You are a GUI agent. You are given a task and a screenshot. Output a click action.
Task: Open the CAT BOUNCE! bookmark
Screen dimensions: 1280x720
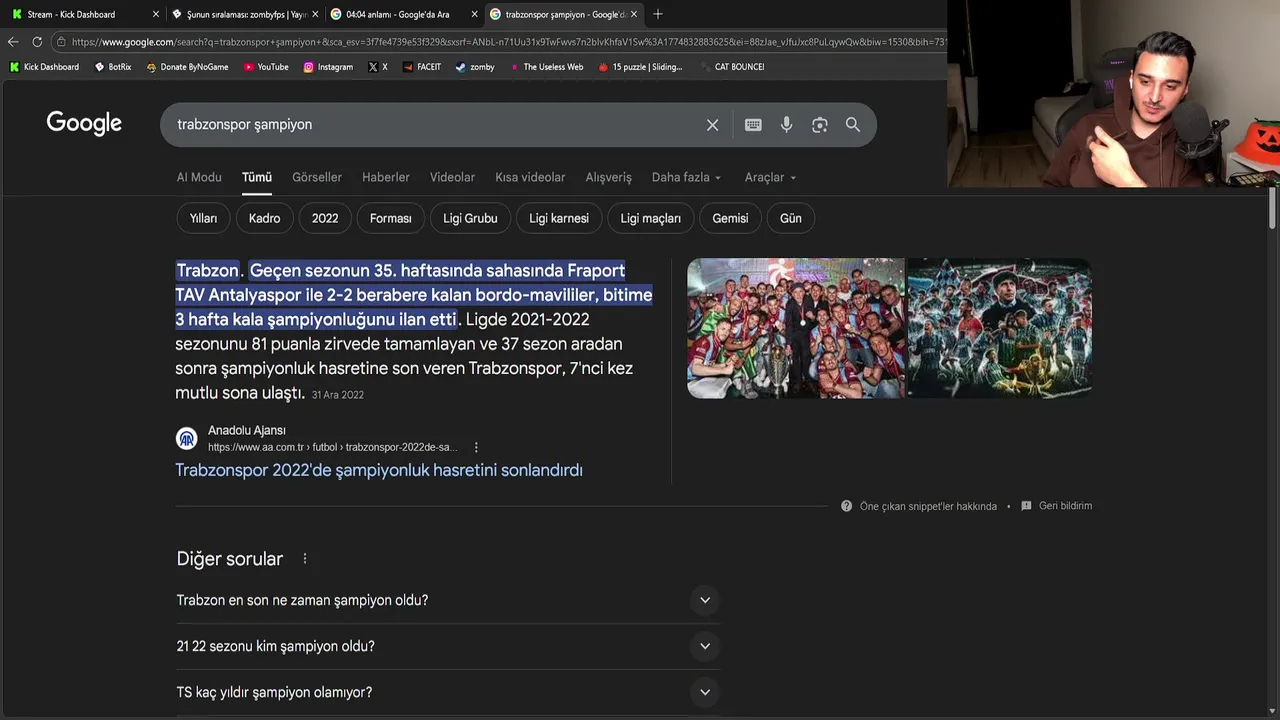click(x=732, y=67)
